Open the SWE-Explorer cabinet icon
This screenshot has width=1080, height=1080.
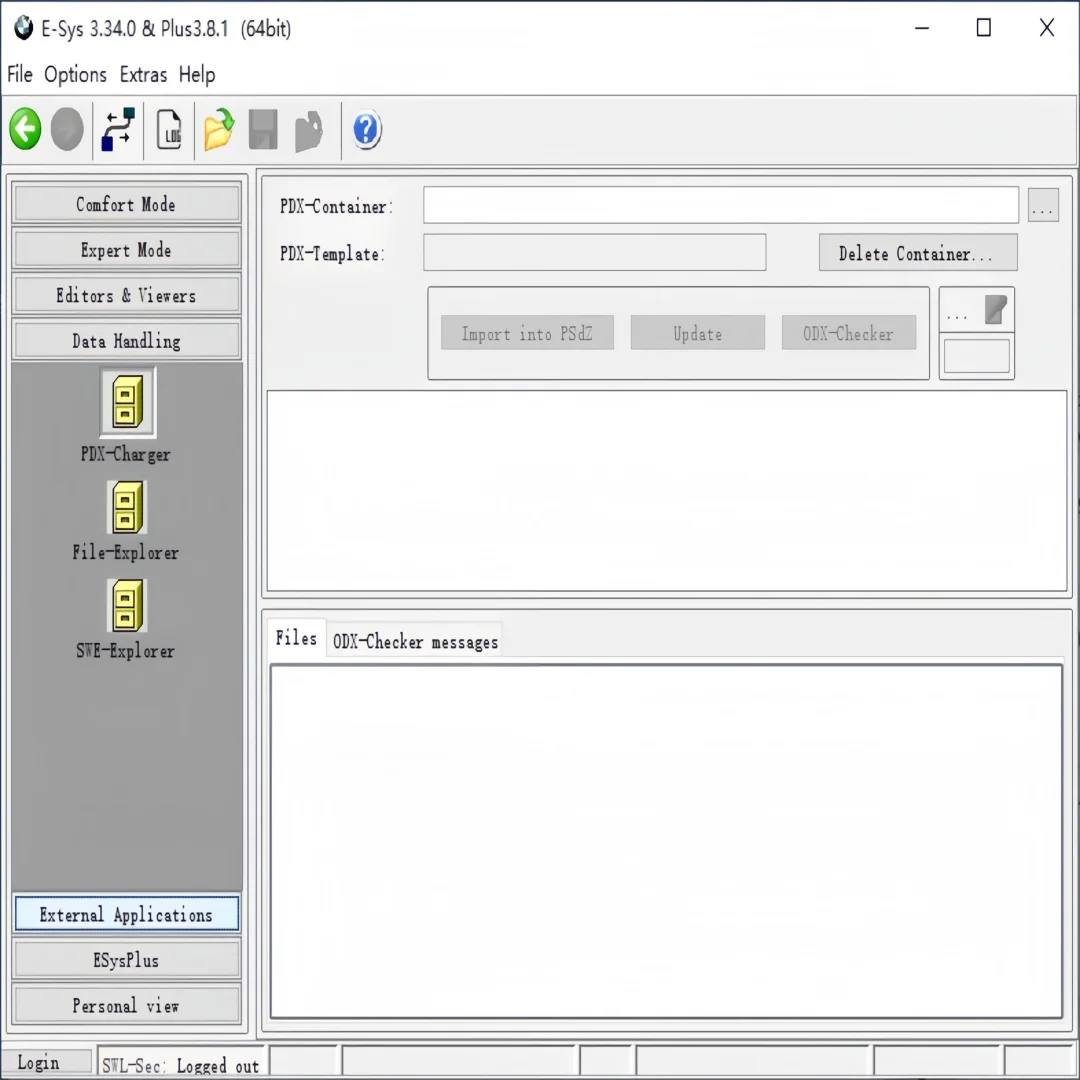[x=127, y=605]
